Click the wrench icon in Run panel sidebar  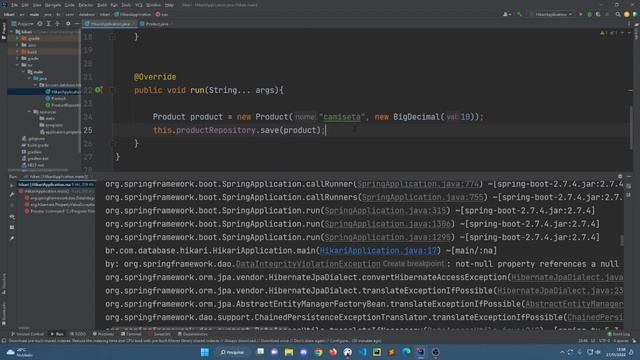click(x=12, y=195)
